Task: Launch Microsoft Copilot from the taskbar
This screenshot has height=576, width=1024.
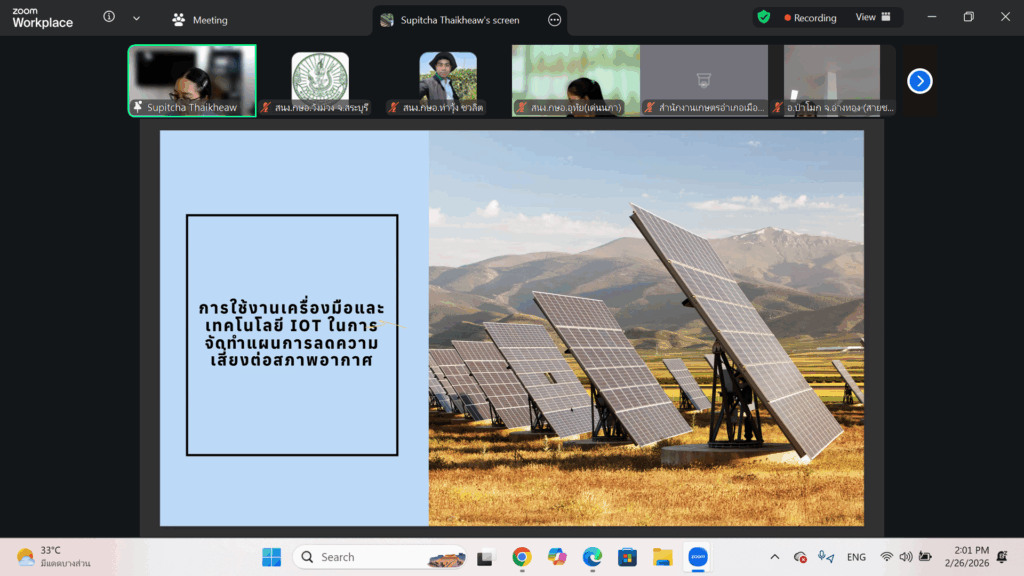Action: point(557,557)
